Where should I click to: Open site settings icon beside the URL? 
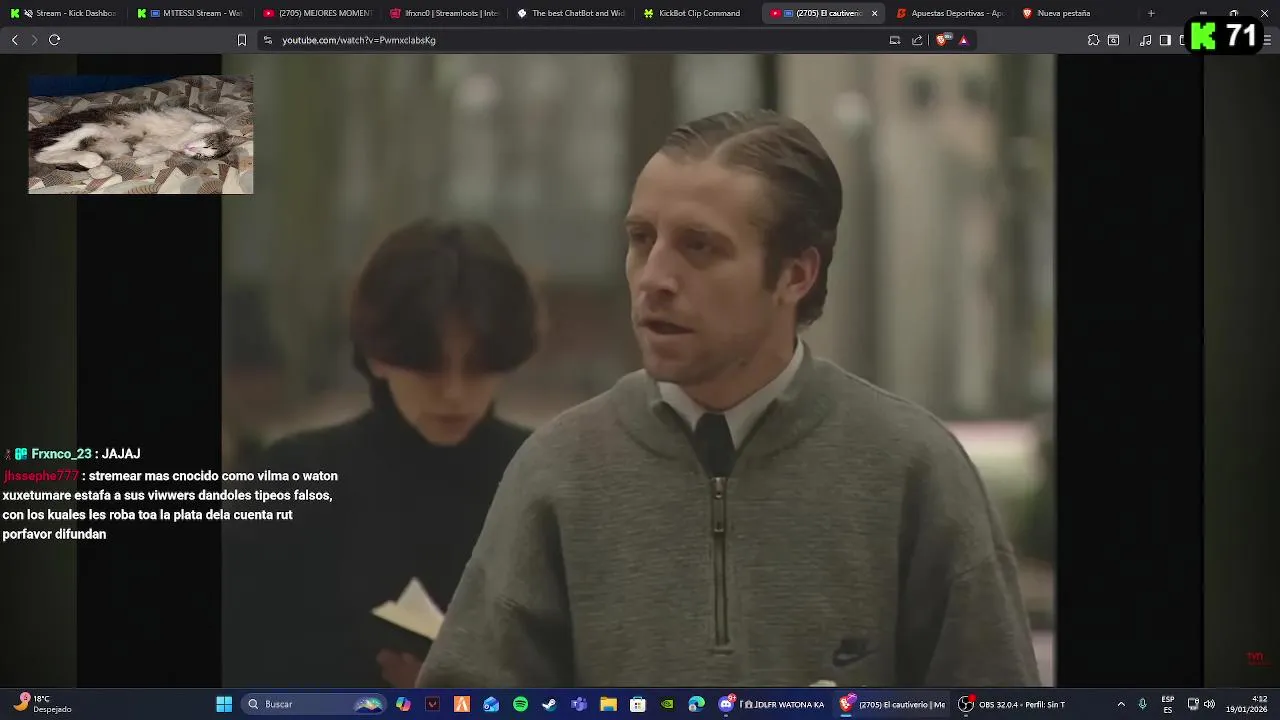point(267,40)
